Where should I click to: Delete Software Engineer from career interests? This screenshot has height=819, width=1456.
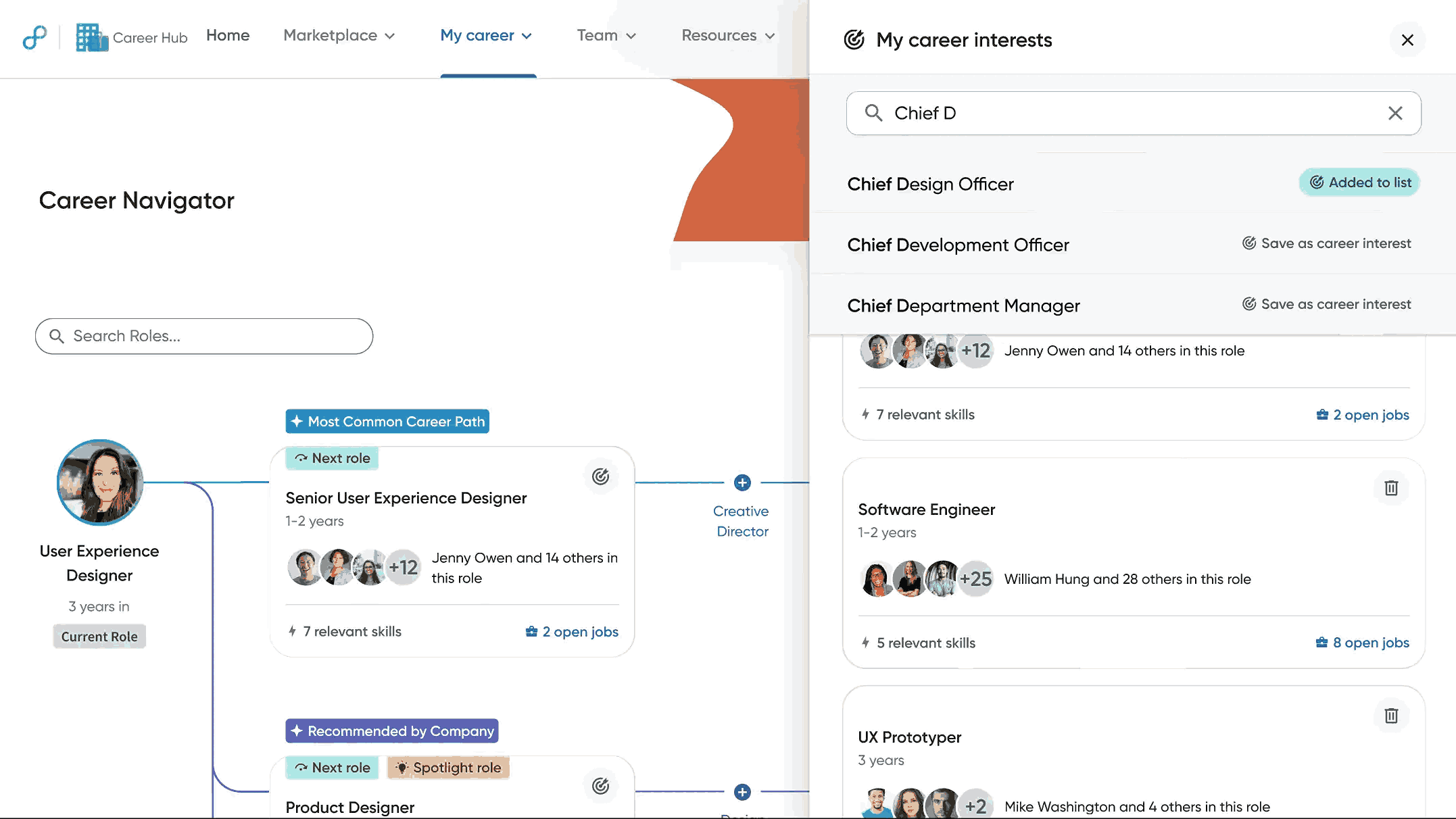pyautogui.click(x=1390, y=488)
